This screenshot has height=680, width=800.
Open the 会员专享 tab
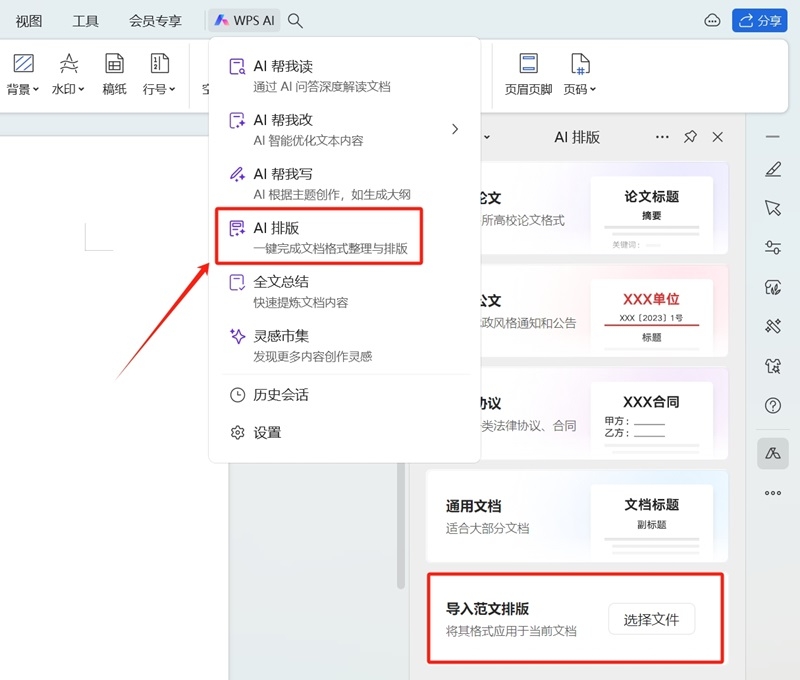pyautogui.click(x=155, y=21)
